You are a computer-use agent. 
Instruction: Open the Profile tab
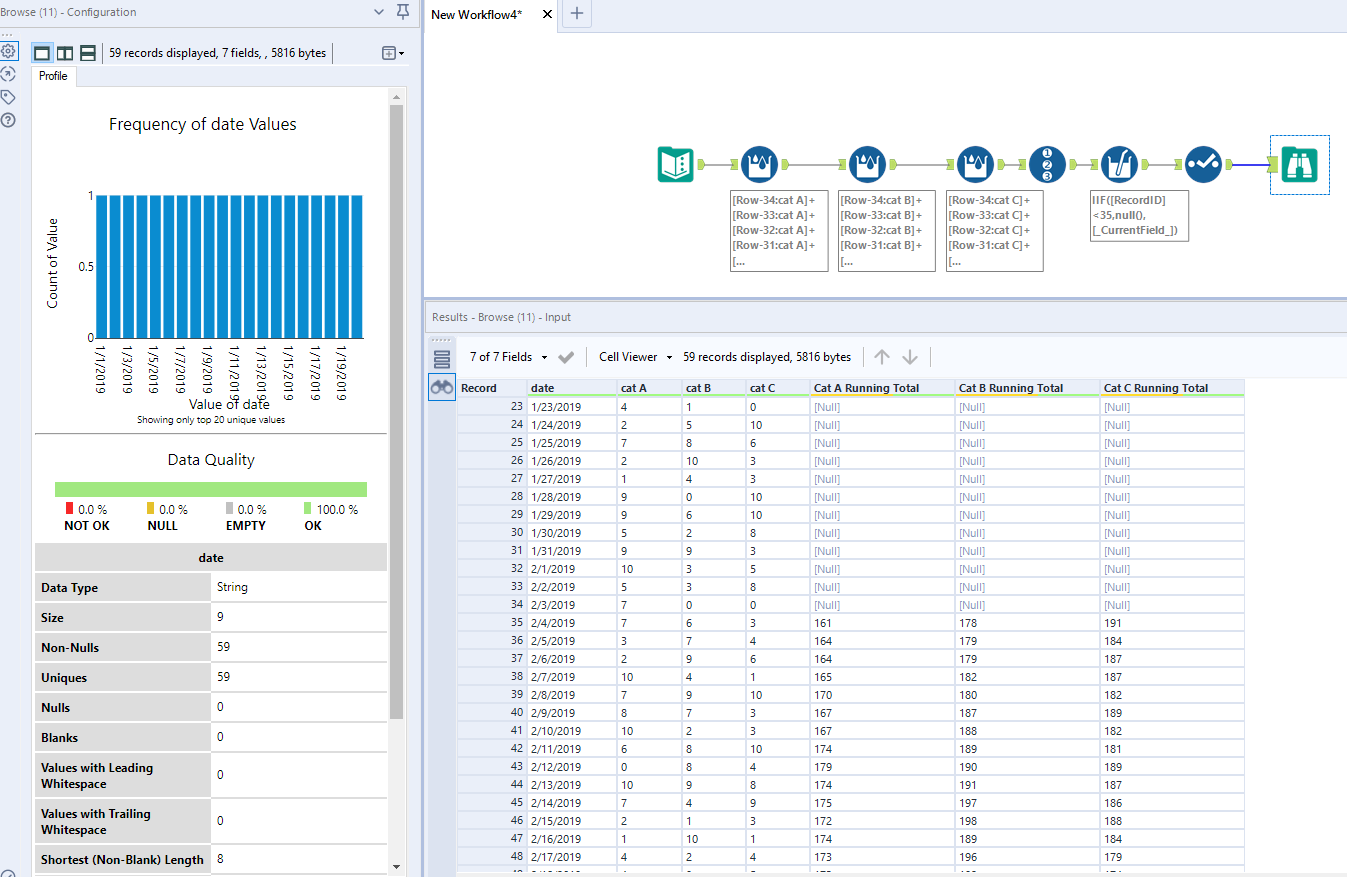(x=53, y=76)
